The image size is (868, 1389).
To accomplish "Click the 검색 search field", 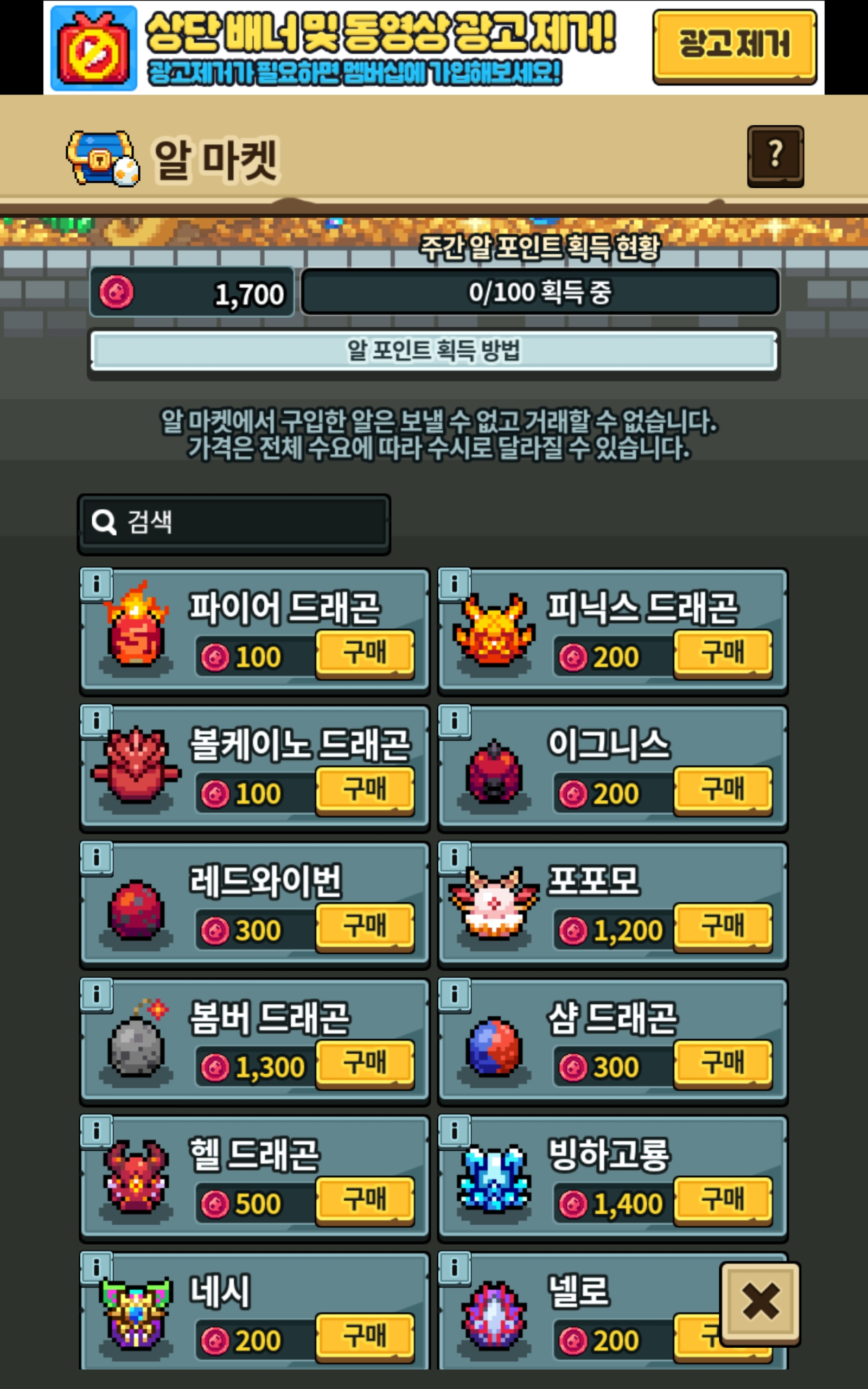I will coord(234,524).
